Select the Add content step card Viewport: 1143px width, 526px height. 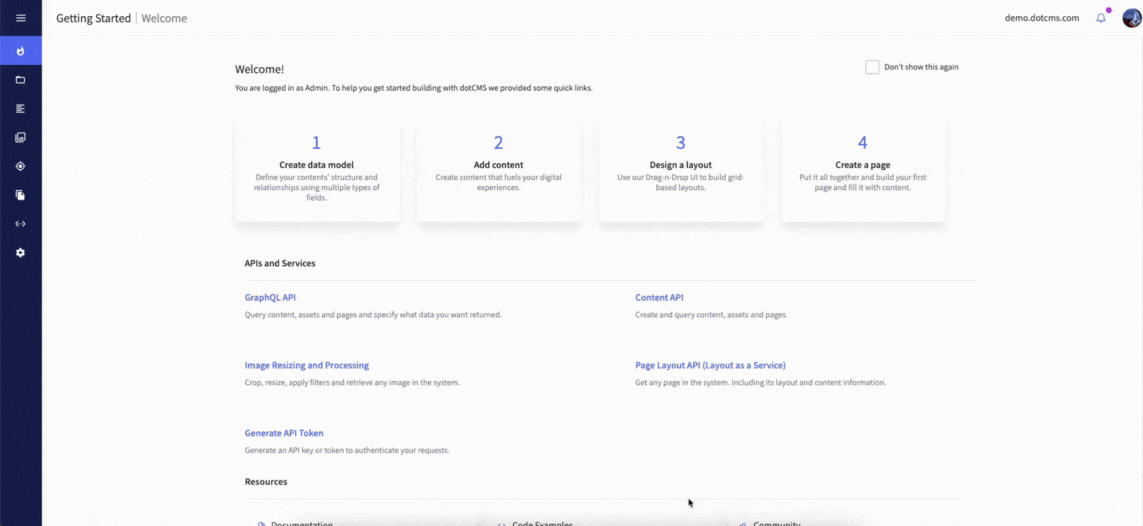point(498,171)
